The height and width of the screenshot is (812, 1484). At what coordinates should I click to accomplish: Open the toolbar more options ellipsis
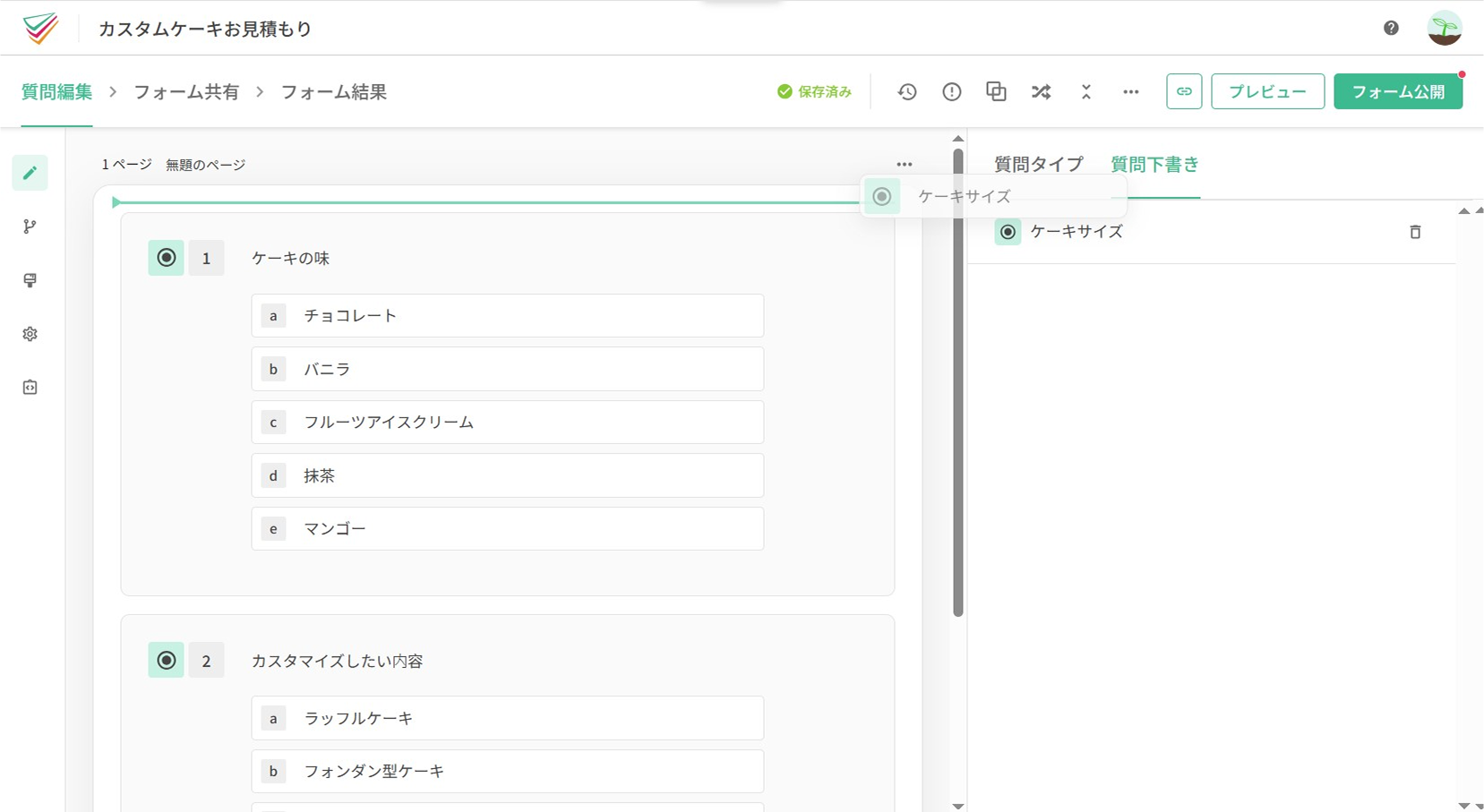(x=1131, y=91)
